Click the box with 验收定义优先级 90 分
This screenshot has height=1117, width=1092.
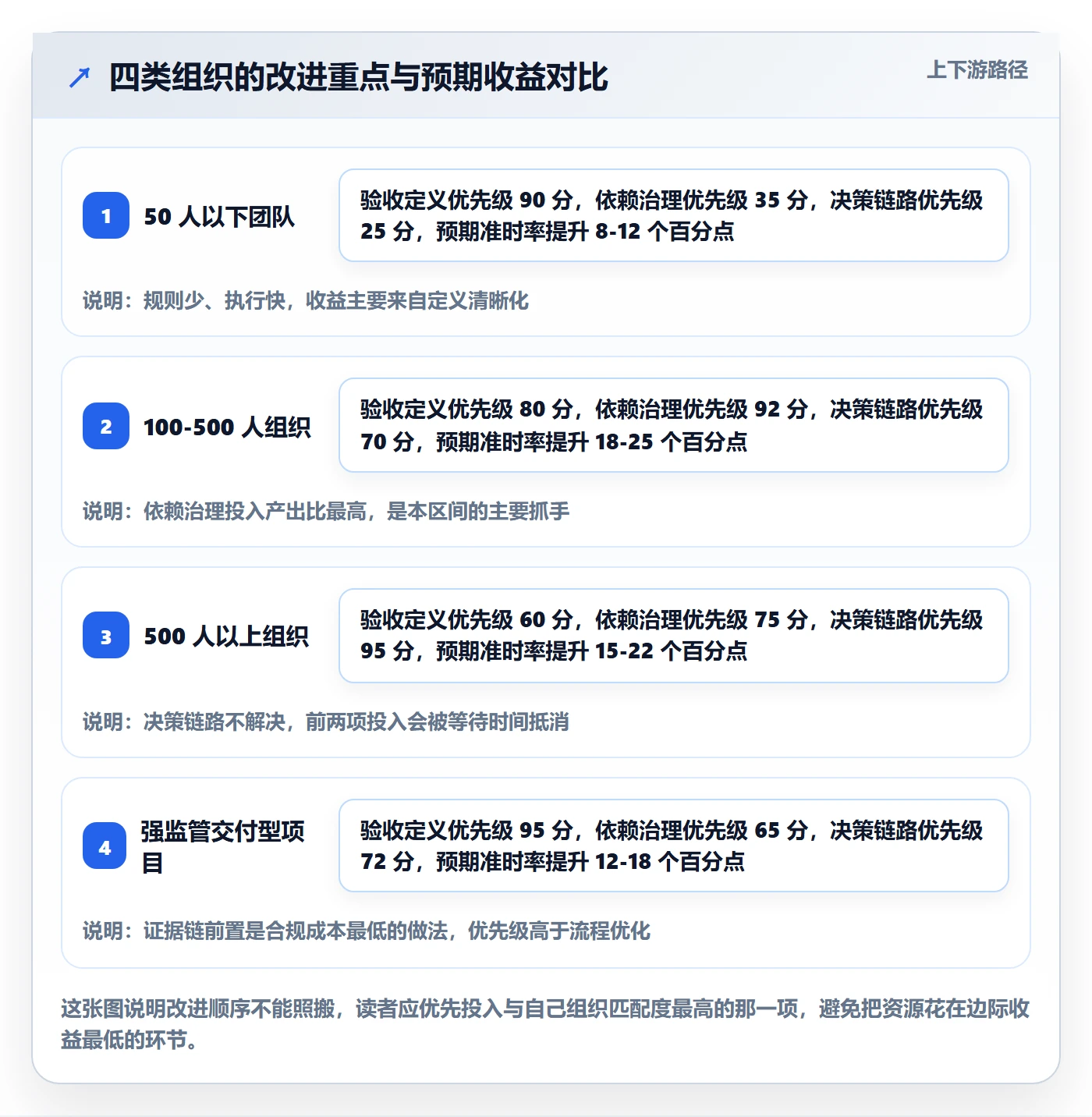[674, 215]
